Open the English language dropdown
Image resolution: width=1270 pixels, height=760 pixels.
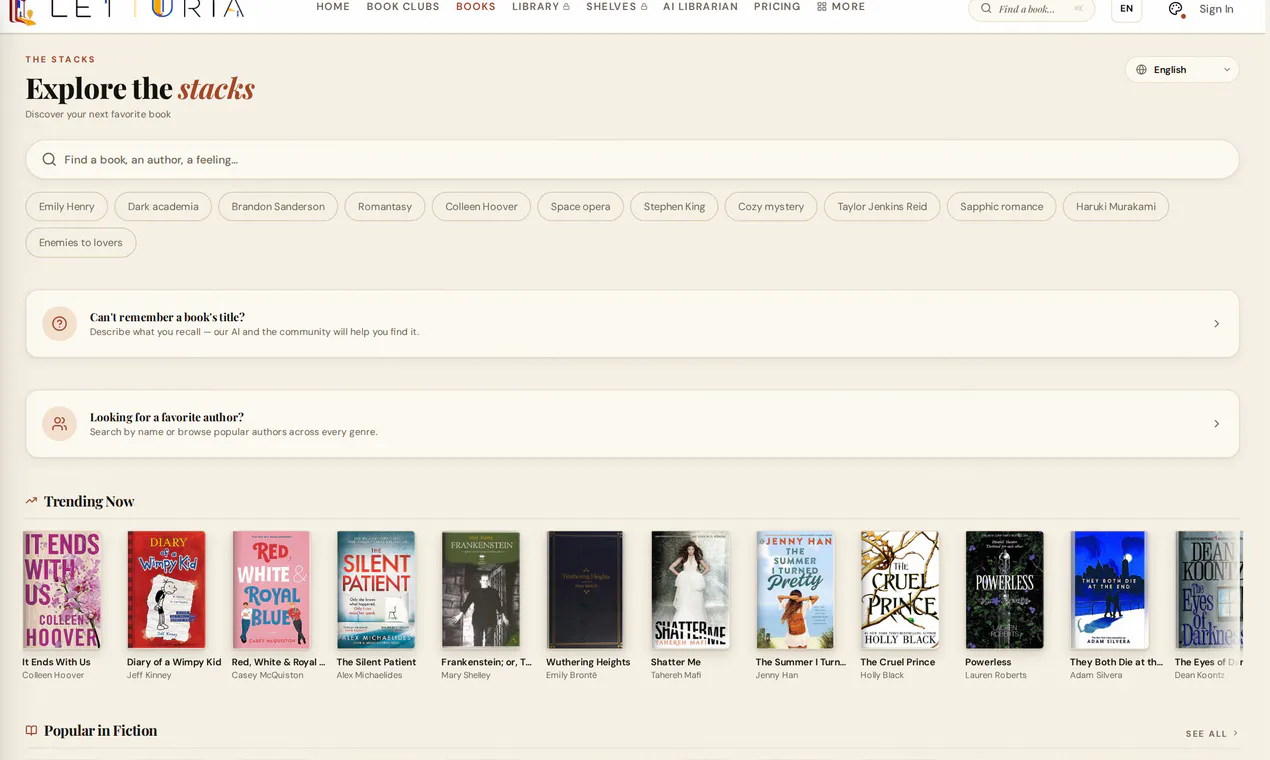(1182, 70)
